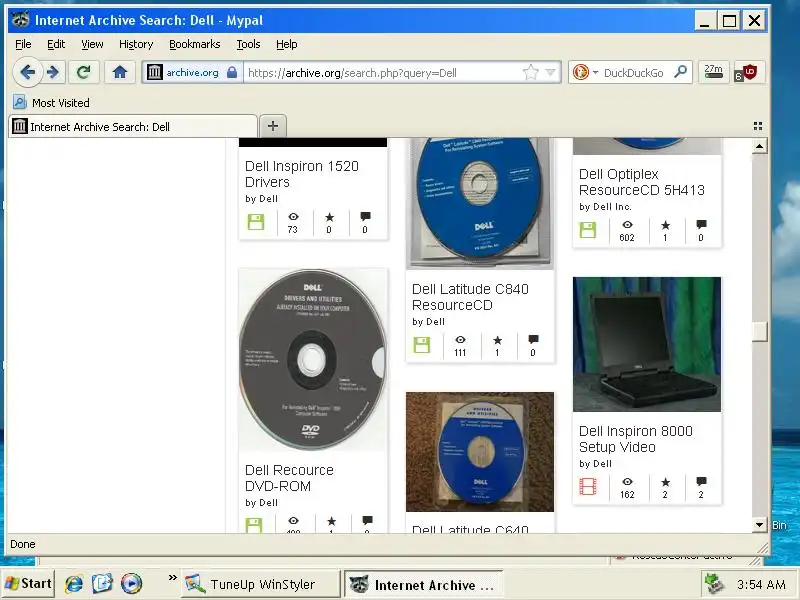Launch Windows Media Player from quick launch
The image size is (800, 600).
click(131, 583)
